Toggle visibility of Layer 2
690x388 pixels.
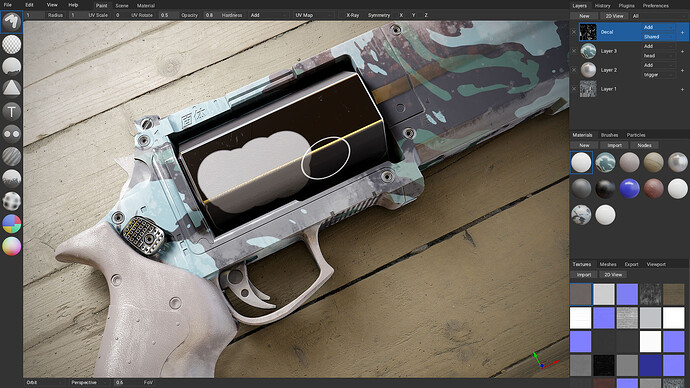tap(574, 70)
